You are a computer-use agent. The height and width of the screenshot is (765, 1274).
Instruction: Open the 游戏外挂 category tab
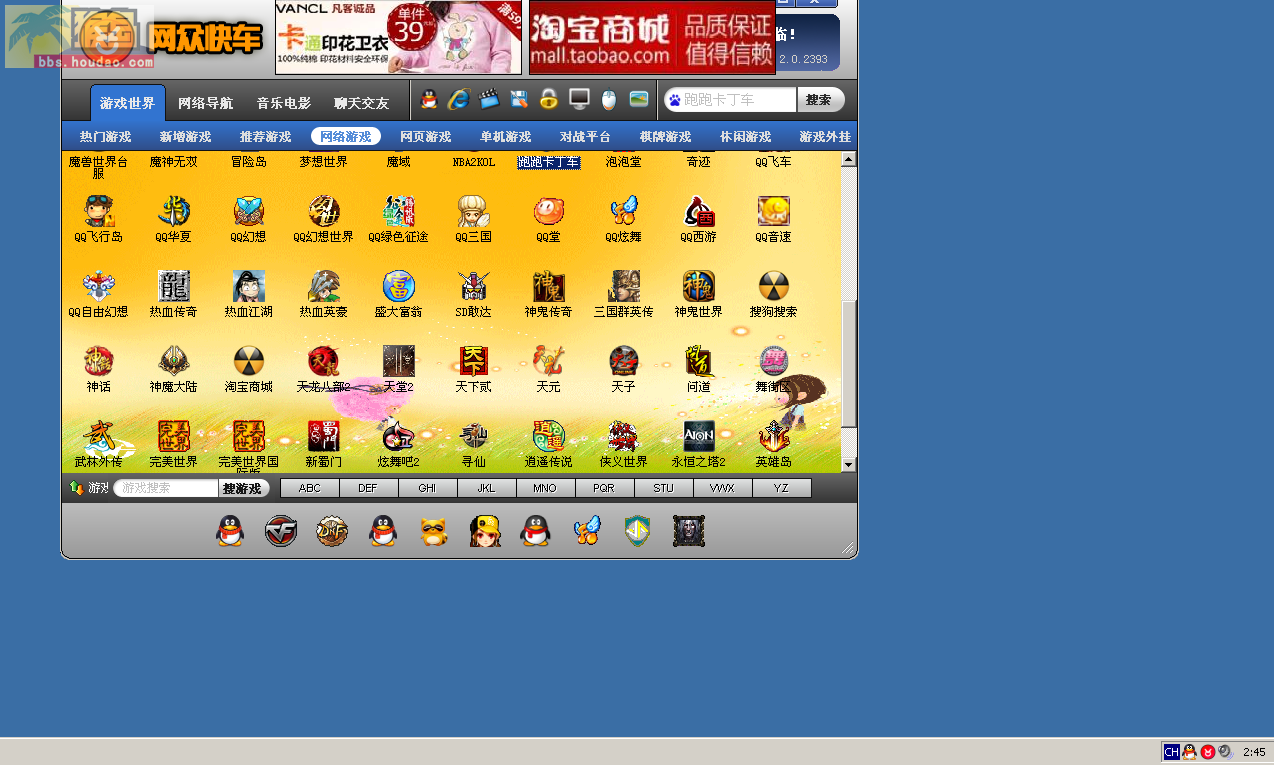tap(825, 137)
